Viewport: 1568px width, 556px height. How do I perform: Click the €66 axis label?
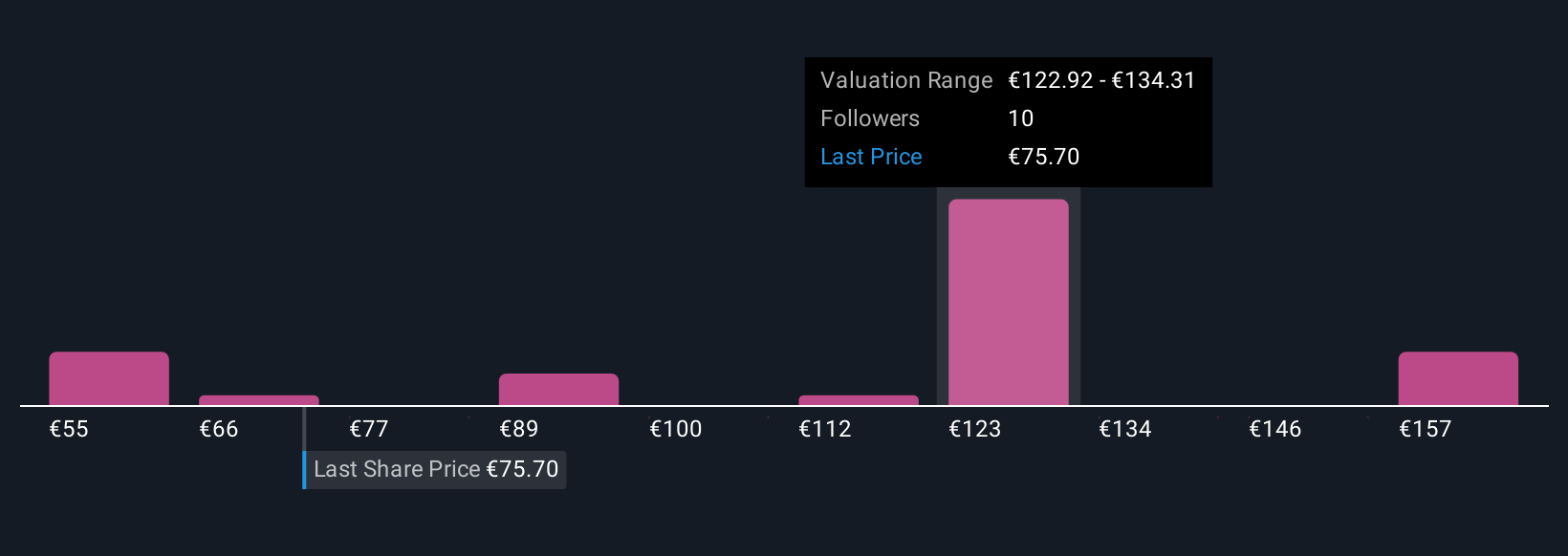pyautogui.click(x=219, y=429)
